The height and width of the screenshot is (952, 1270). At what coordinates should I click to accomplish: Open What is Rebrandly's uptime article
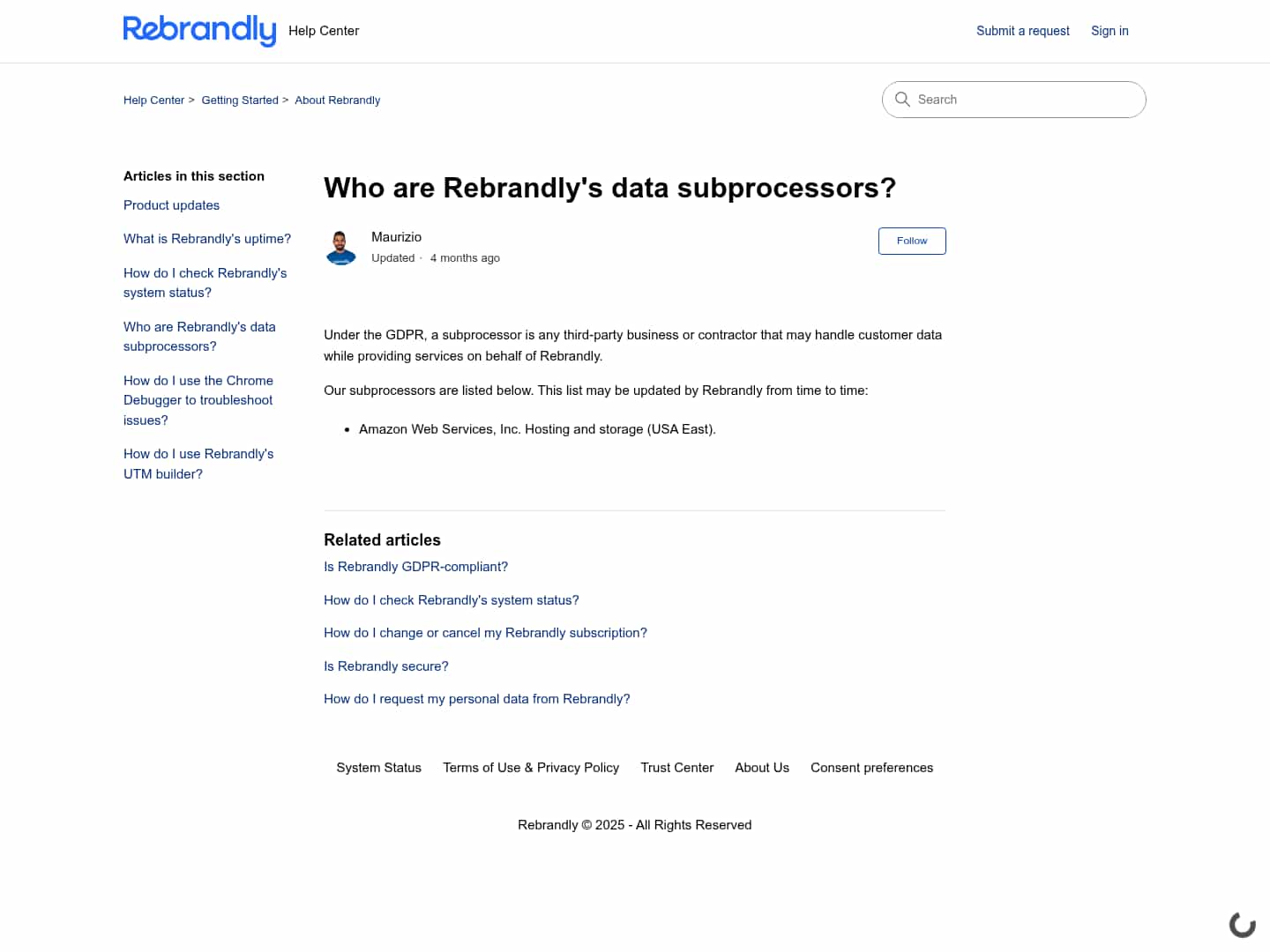click(x=207, y=239)
